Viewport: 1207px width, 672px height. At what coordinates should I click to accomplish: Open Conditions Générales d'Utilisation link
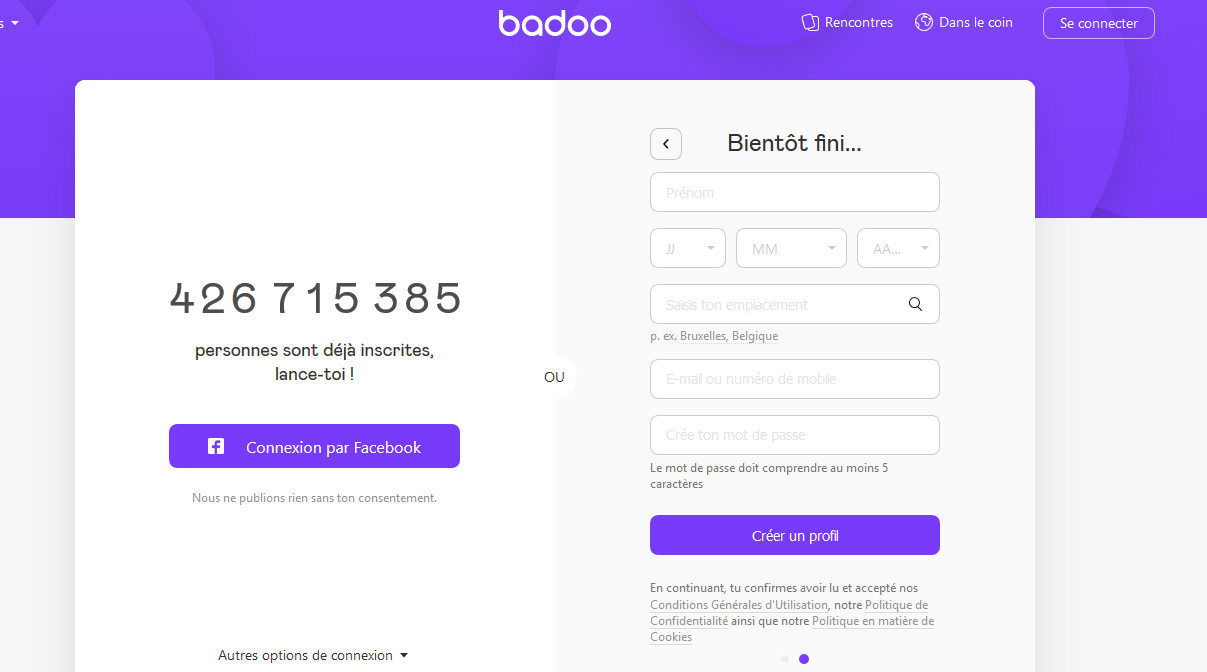[739, 605]
